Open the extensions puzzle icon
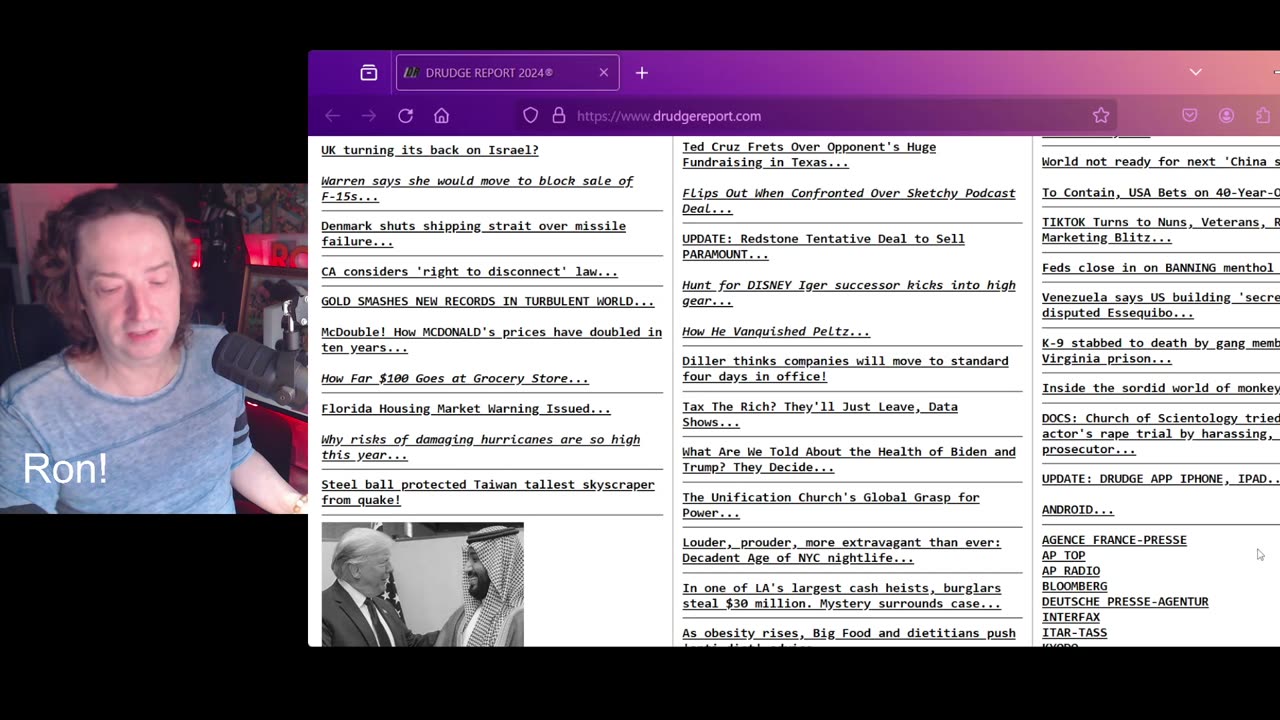This screenshot has height=720, width=1280. point(1263,116)
